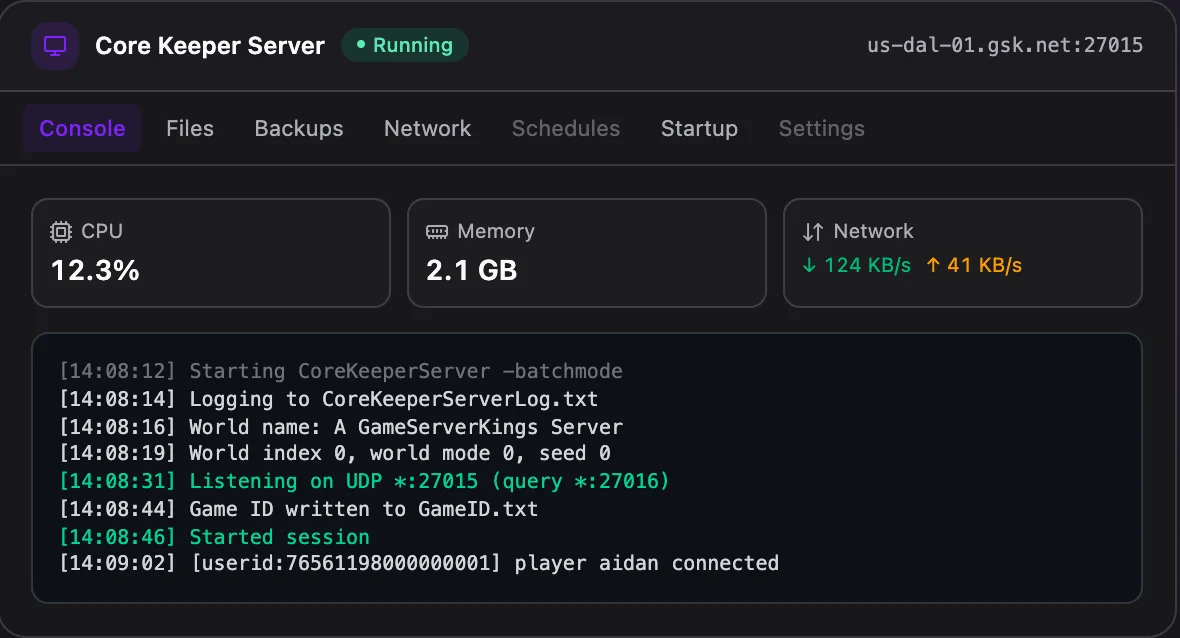
Task: Click the 2.1 GB memory value
Action: click(x=472, y=271)
